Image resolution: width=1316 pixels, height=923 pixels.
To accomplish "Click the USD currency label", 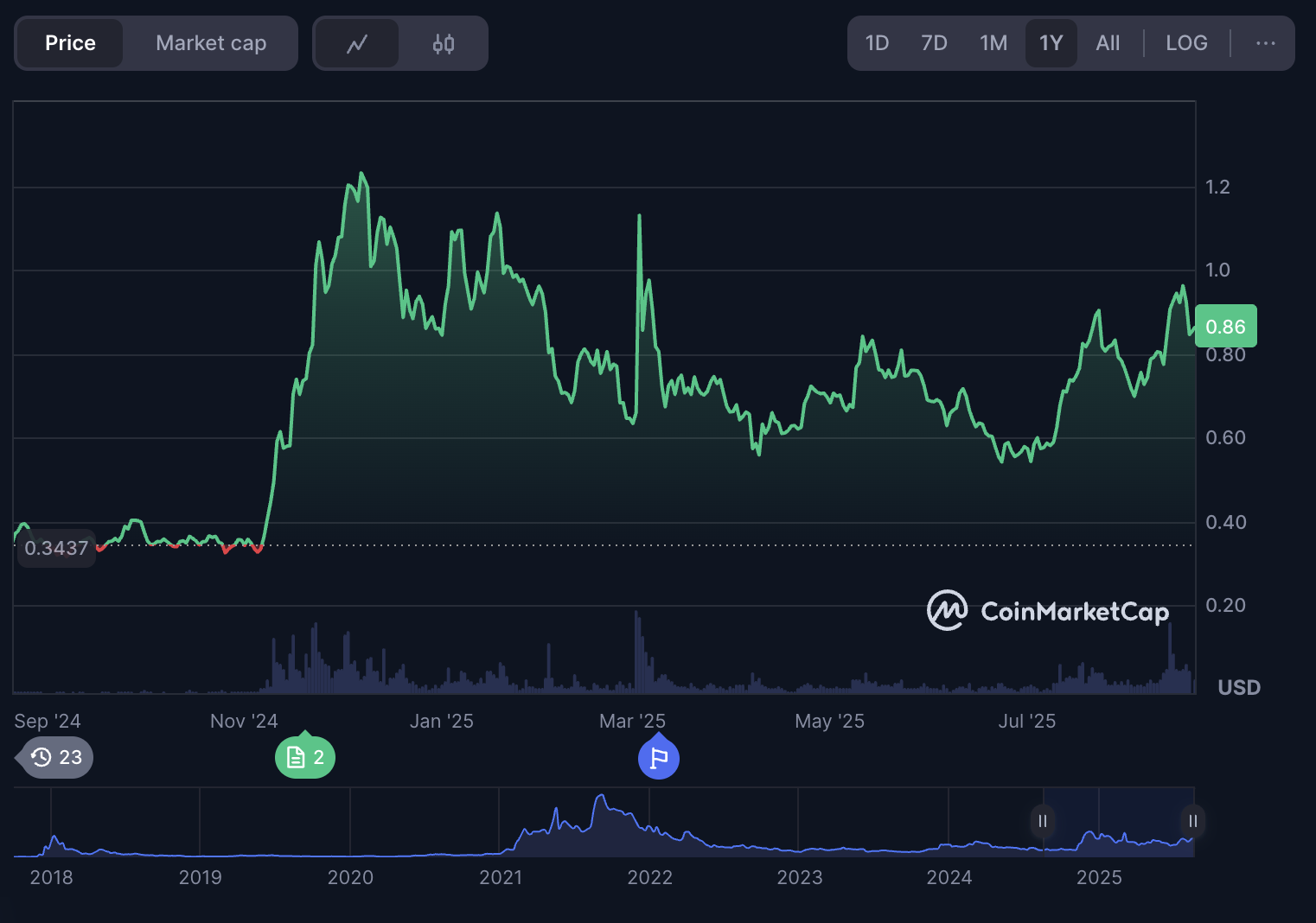I will pos(1239,688).
